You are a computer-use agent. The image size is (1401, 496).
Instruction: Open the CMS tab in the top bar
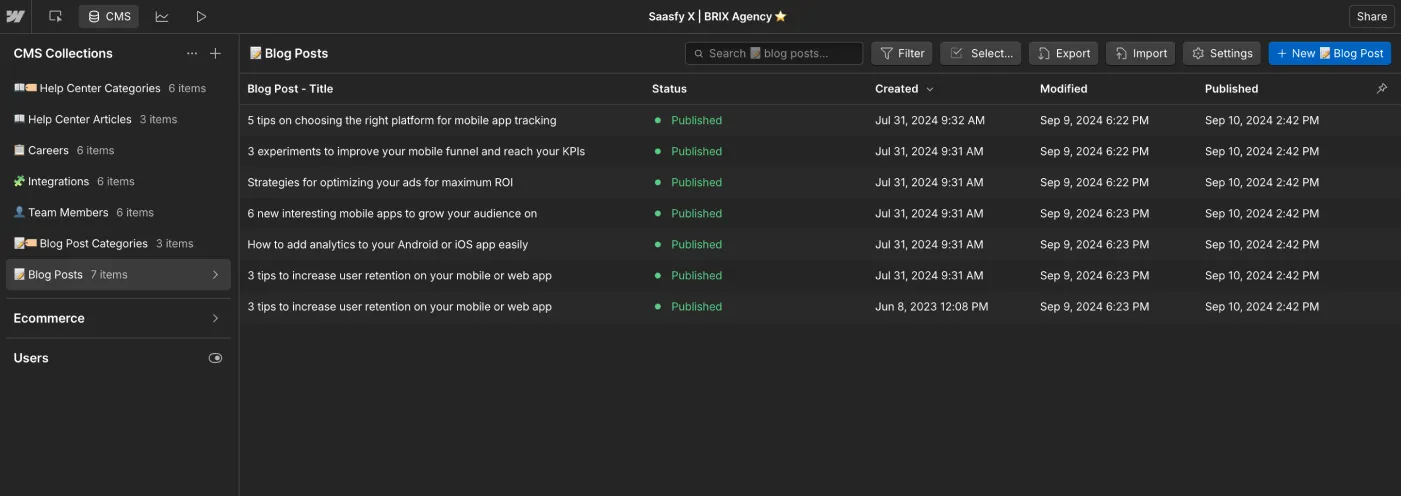109,16
